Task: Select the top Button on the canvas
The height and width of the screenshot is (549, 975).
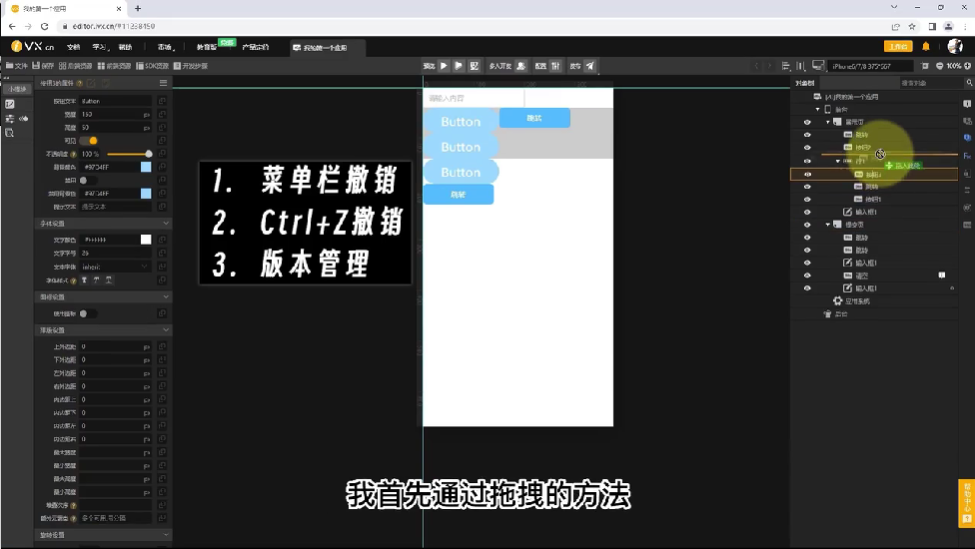Action: pyautogui.click(x=461, y=122)
